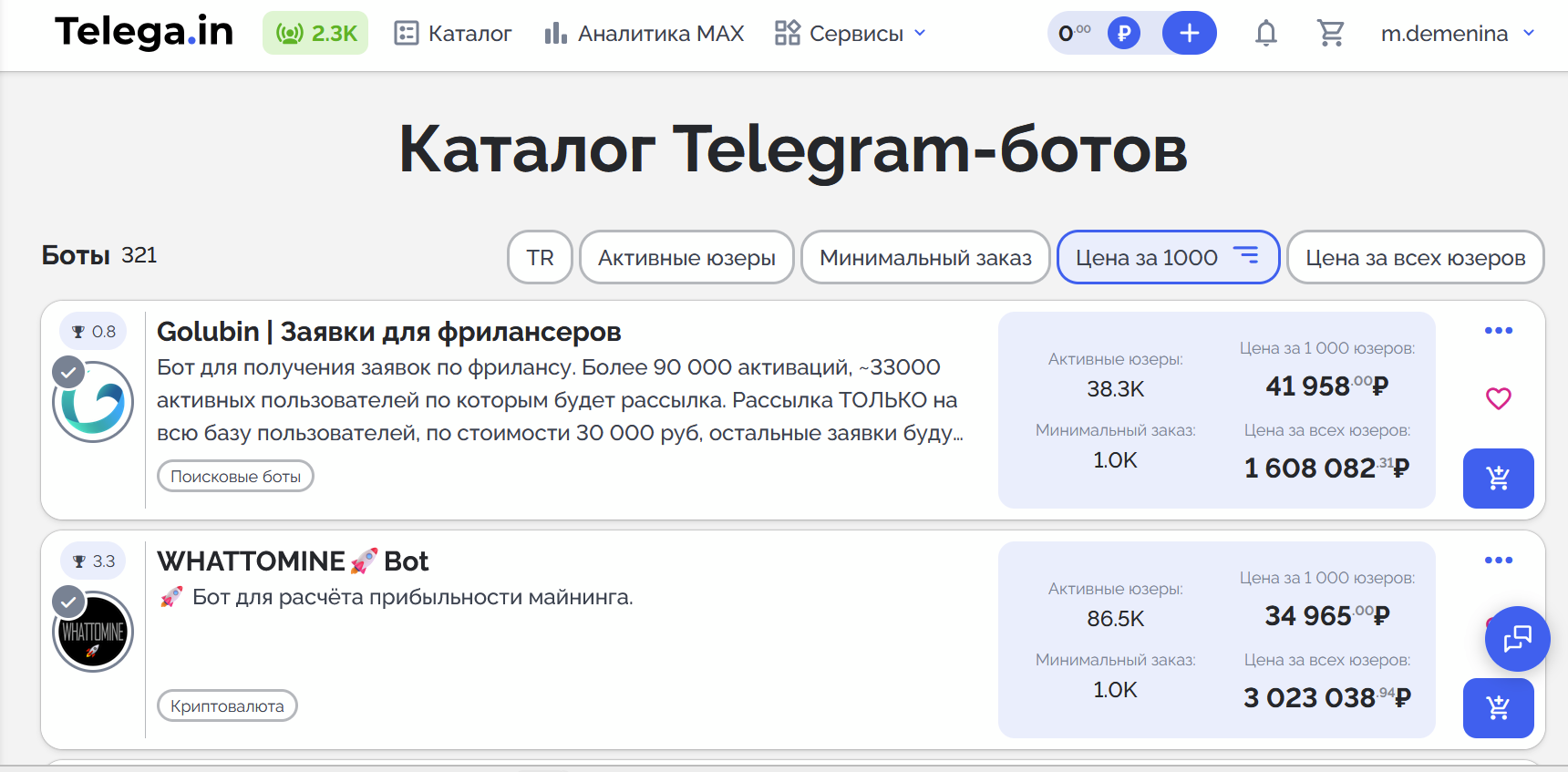Click the Криптовалюта category tag
The width and height of the screenshot is (1568, 772).
227,705
